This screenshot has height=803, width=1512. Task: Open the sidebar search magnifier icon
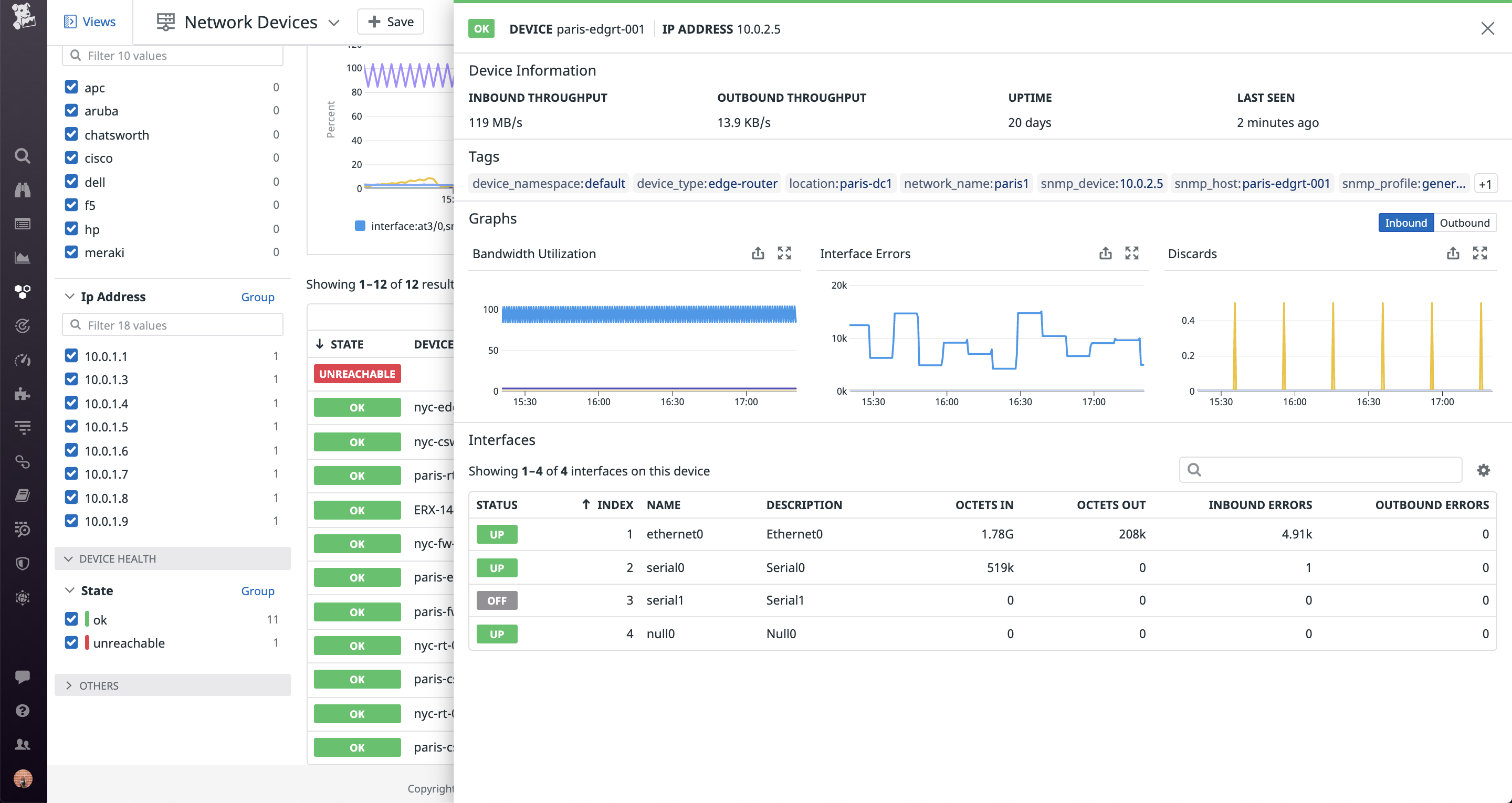pos(22,155)
